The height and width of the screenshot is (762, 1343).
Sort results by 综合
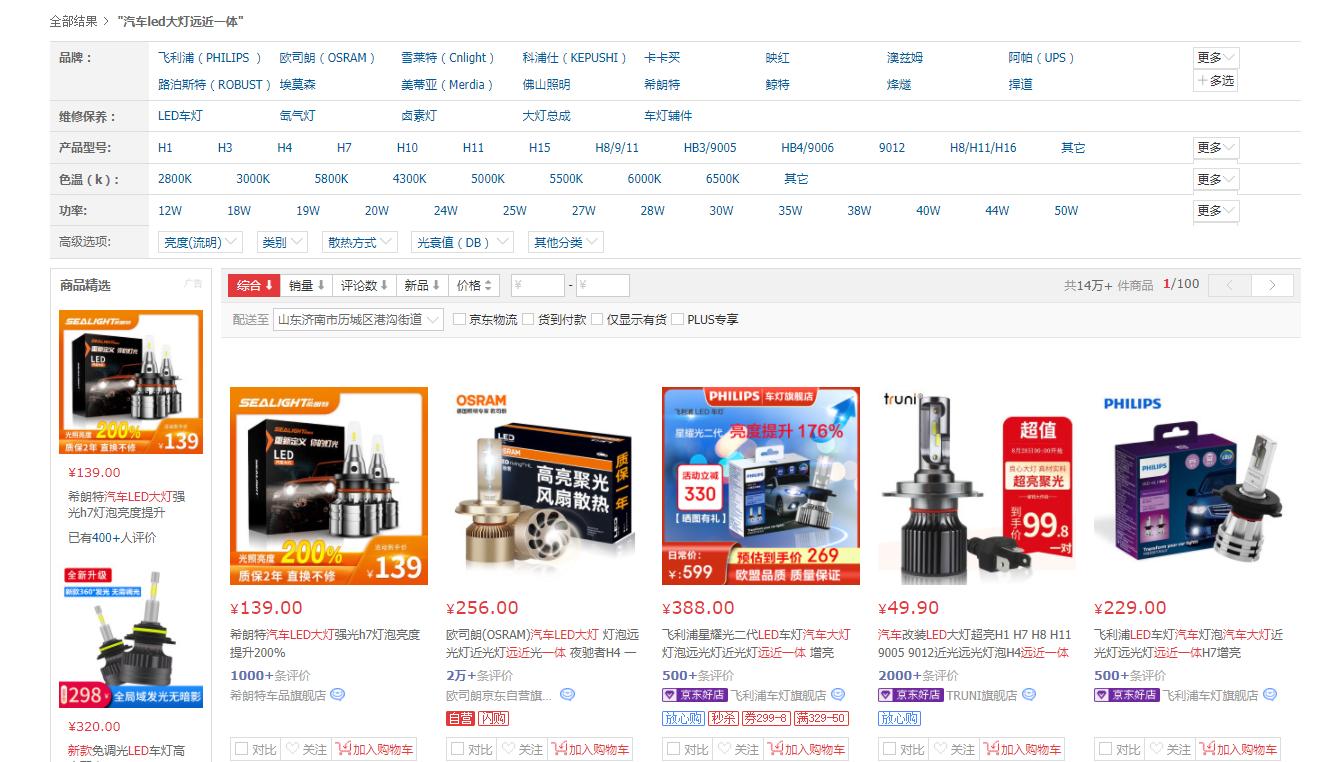click(x=254, y=285)
